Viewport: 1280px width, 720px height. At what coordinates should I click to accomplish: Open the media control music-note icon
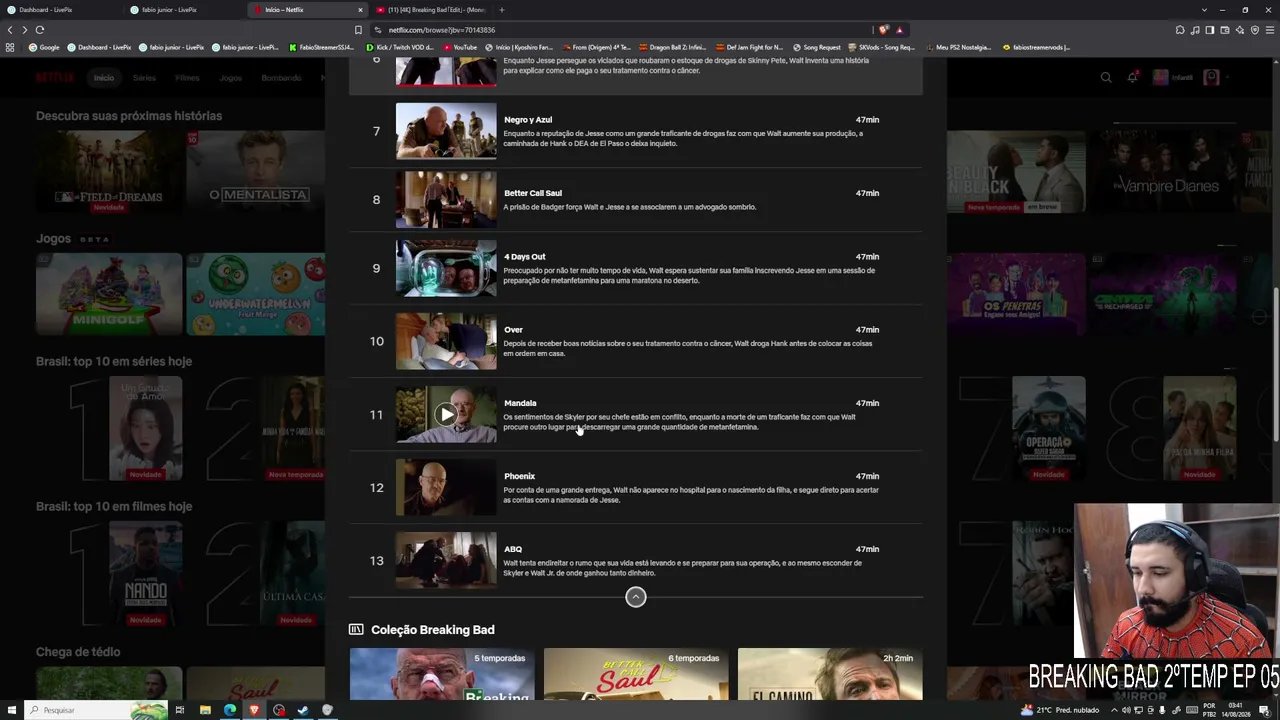pyautogui.click(x=1195, y=30)
